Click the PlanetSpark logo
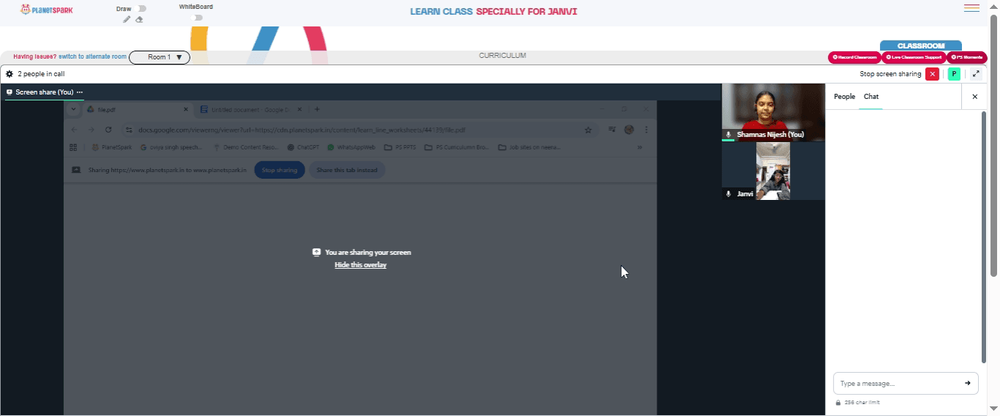Screen dimensions: 1000x416 (x=47, y=10)
